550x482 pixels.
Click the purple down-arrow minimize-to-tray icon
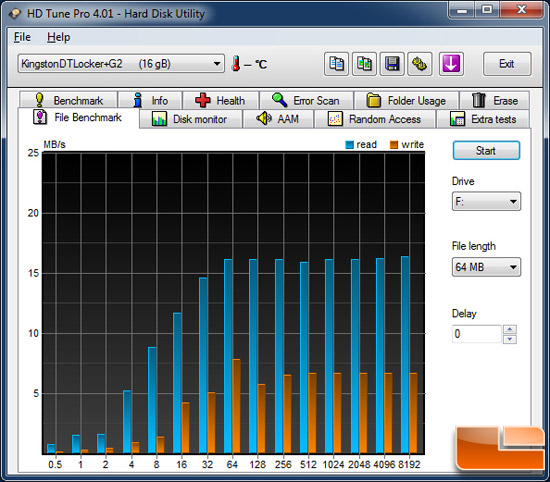click(x=451, y=64)
